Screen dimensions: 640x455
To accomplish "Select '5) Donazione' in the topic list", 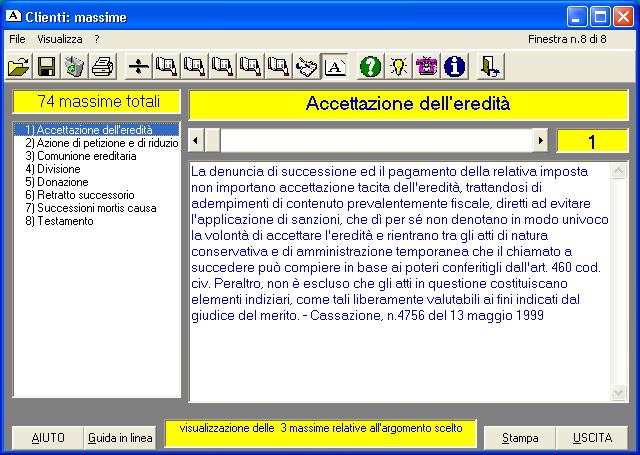I will [x=57, y=182].
